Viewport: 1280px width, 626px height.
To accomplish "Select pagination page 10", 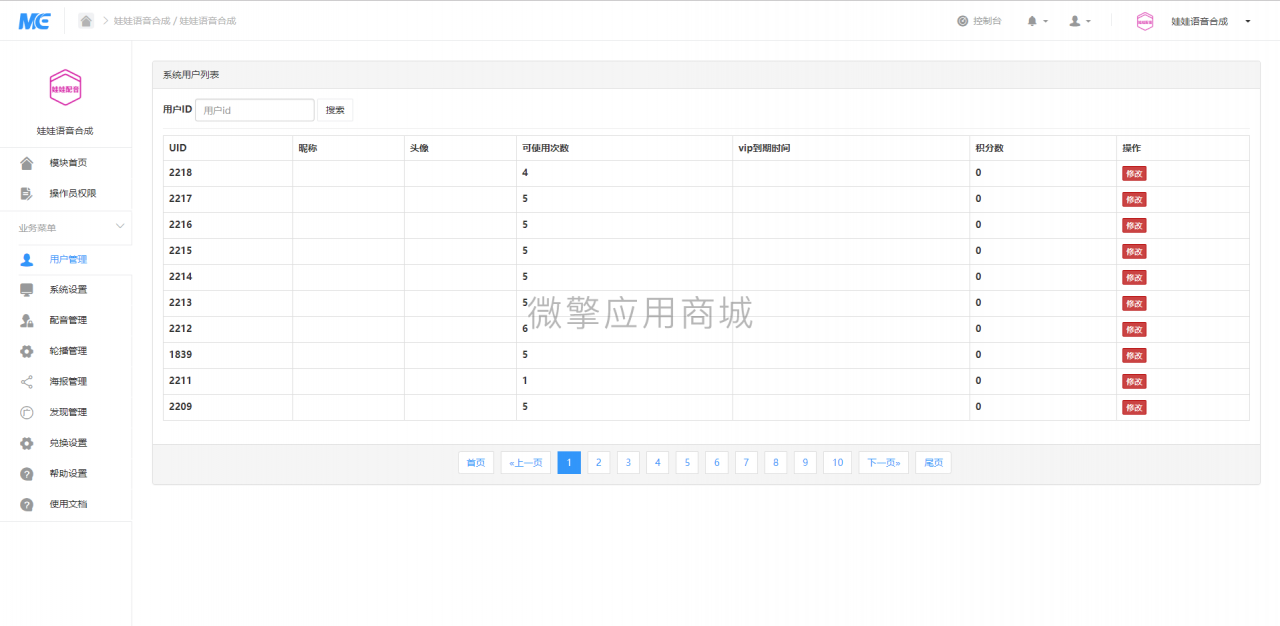I will [838, 462].
